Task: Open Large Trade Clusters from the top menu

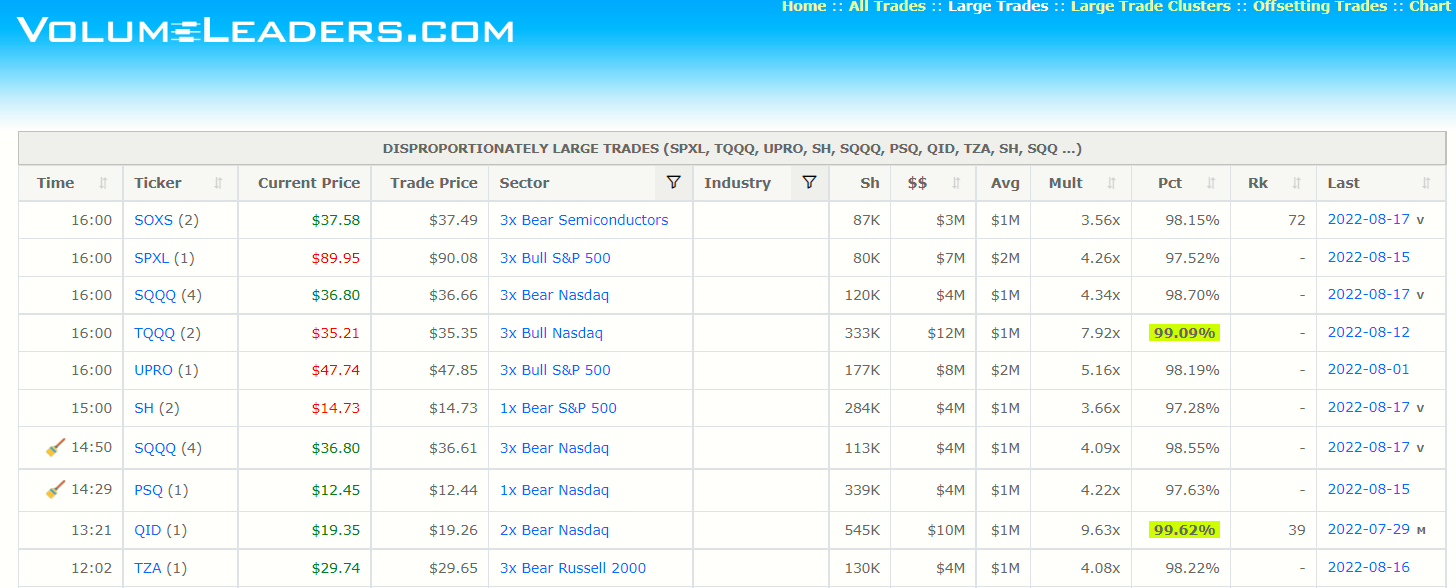Action: [1150, 6]
